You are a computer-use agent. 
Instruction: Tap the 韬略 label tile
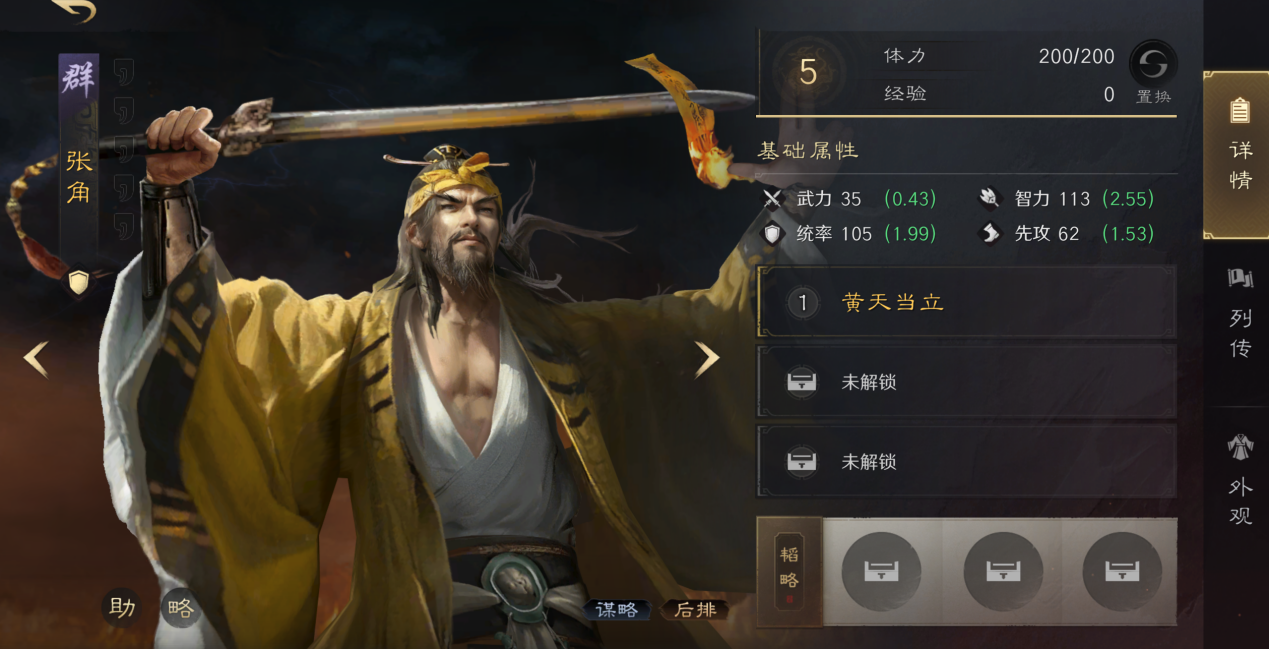click(x=789, y=571)
